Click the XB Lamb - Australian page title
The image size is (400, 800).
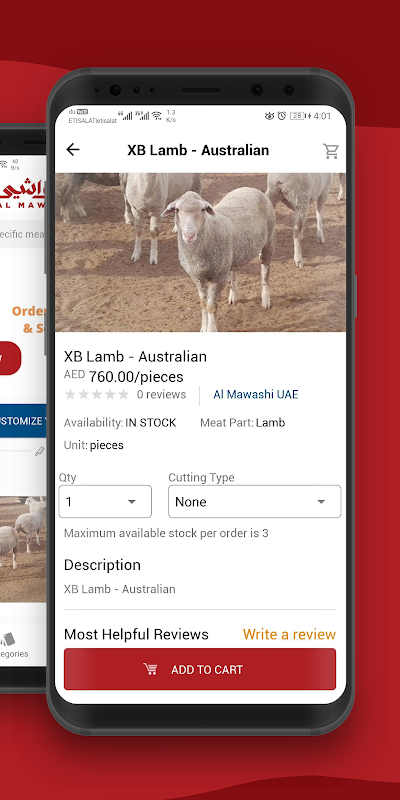point(198,150)
